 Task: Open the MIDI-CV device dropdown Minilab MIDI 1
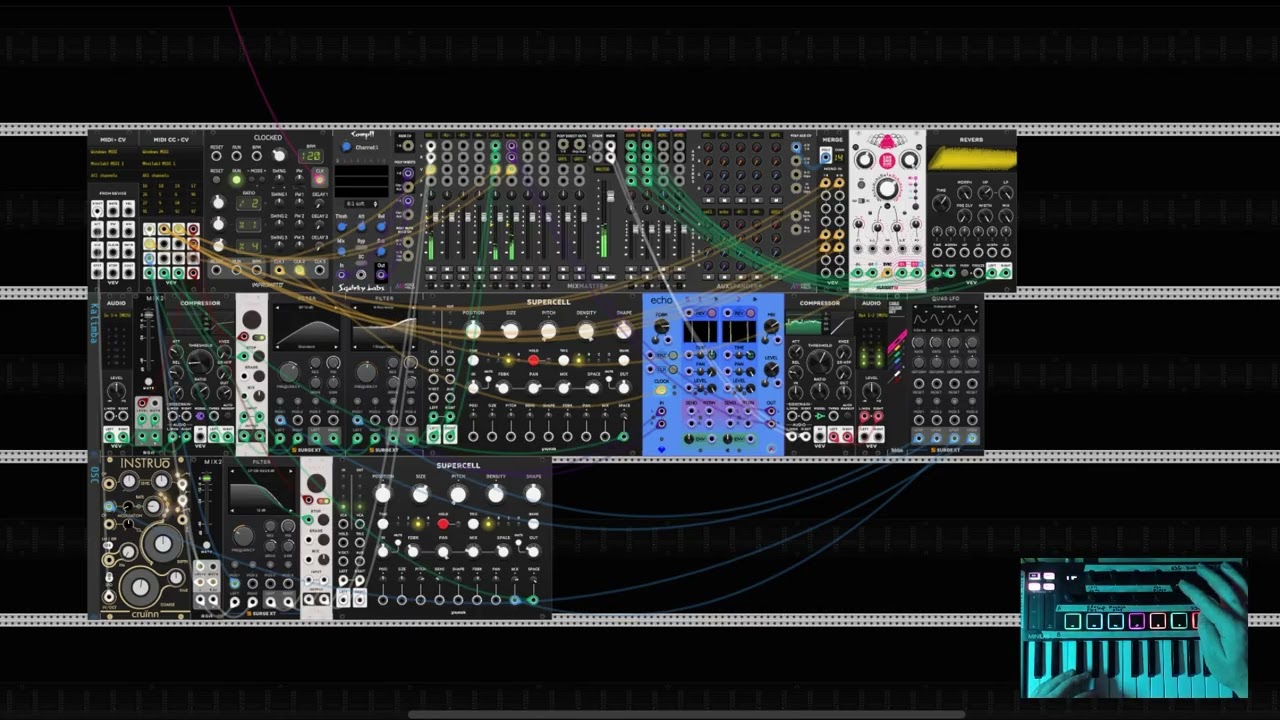(113, 163)
